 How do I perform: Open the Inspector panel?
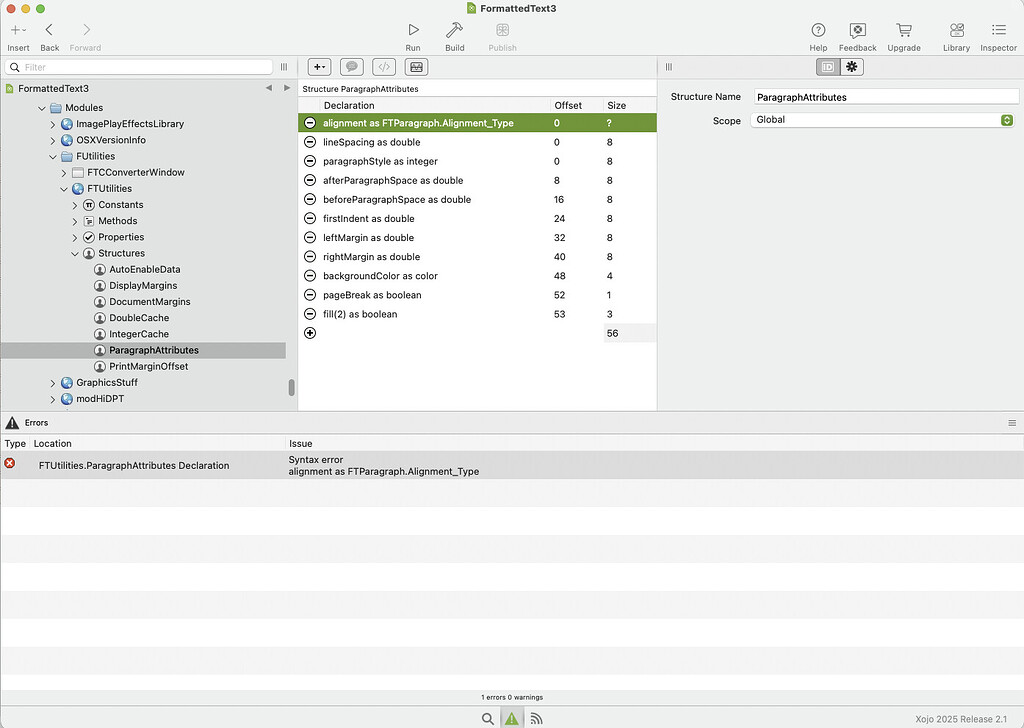[998, 31]
